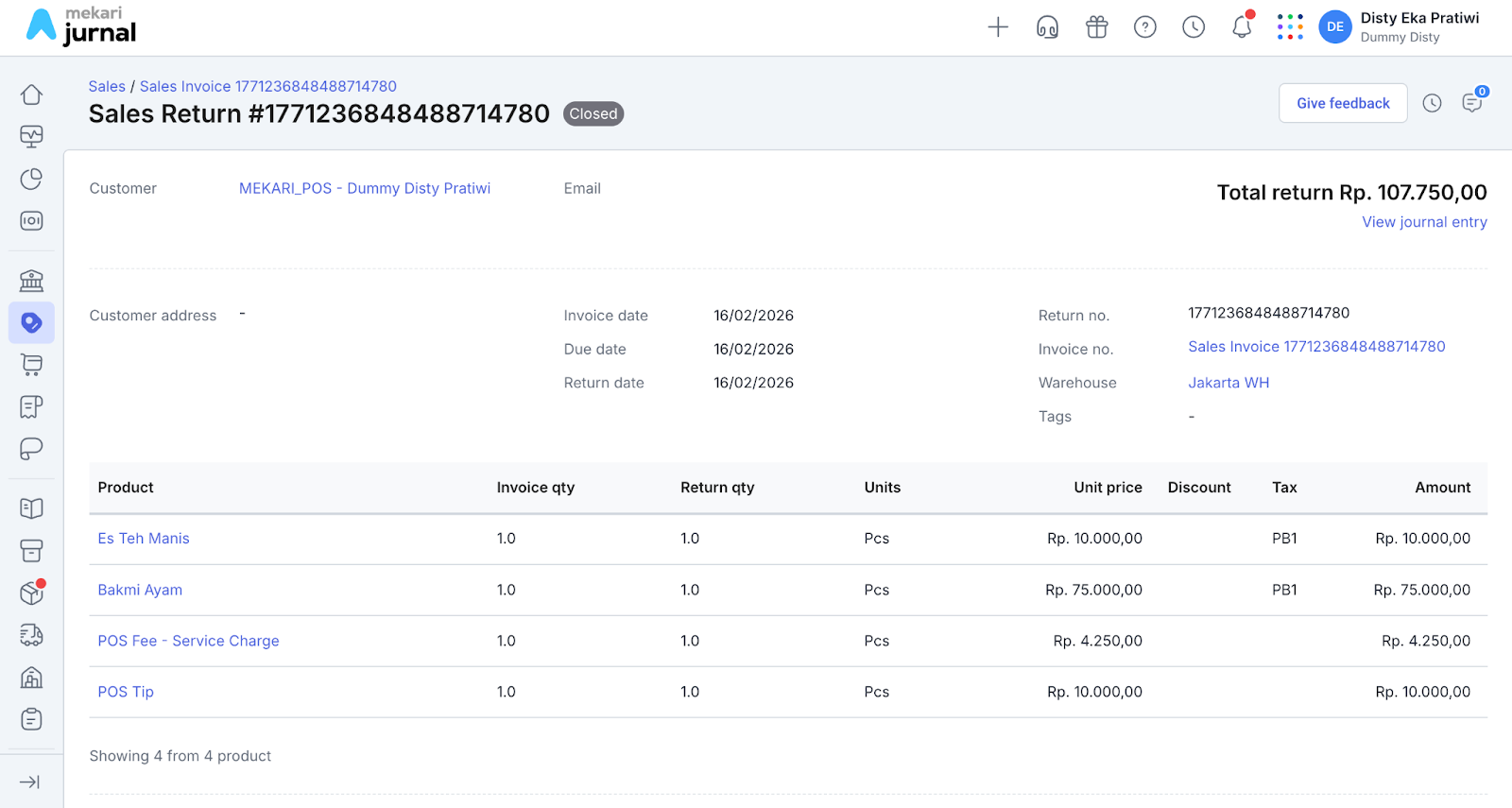This screenshot has height=808, width=1512.
Task: Click the home icon in the sidebar
Action: coord(31,95)
